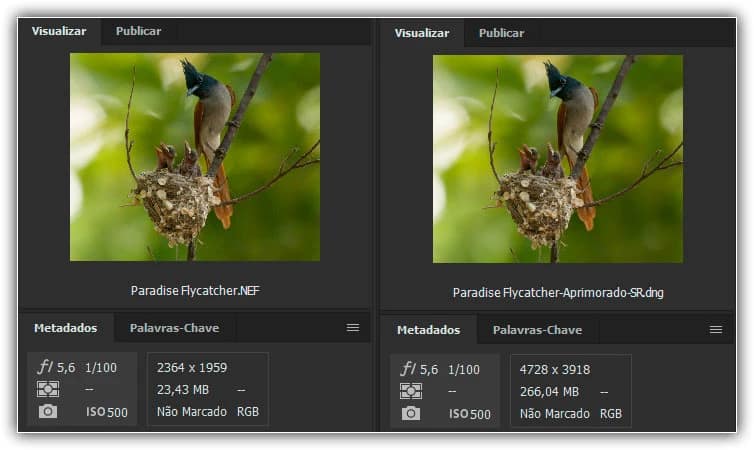Click the right panel metering mode icon
Screen dimensions: 754x450
411,391
